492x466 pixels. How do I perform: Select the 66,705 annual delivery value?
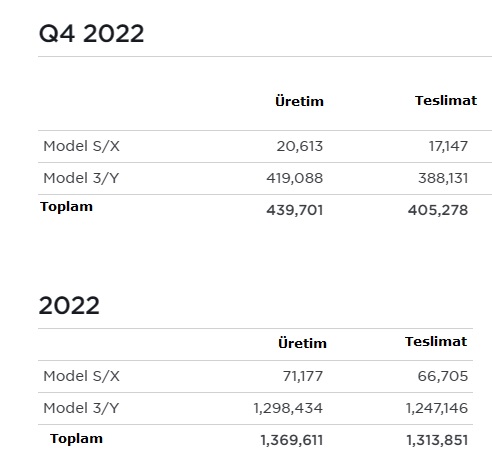click(x=443, y=376)
